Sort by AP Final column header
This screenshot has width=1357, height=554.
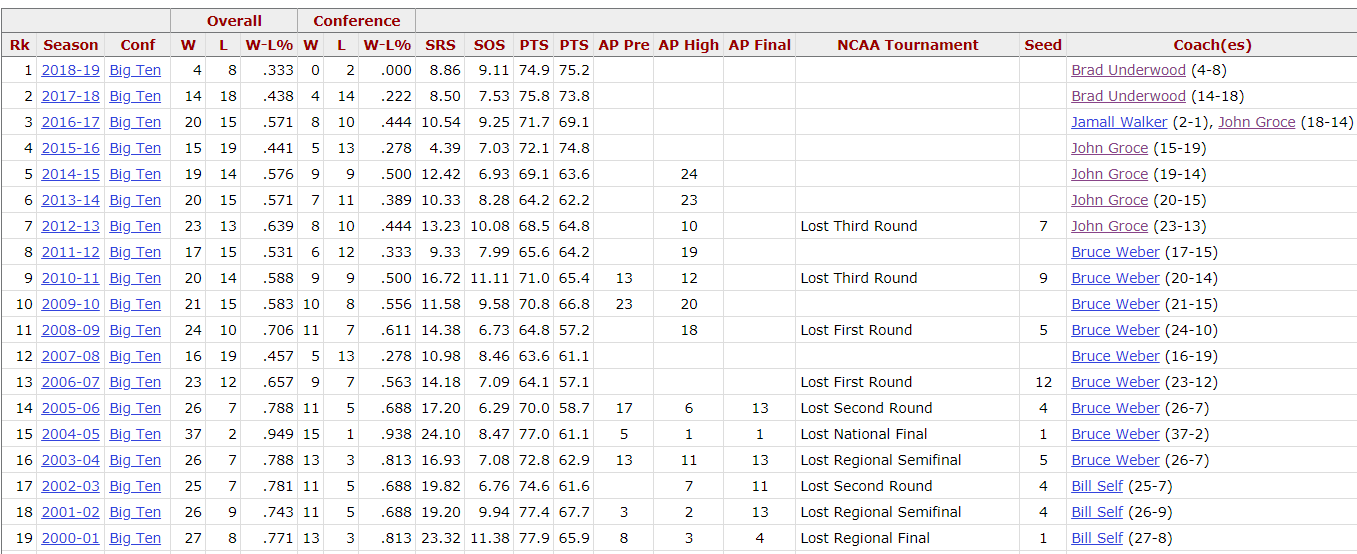tap(760, 44)
